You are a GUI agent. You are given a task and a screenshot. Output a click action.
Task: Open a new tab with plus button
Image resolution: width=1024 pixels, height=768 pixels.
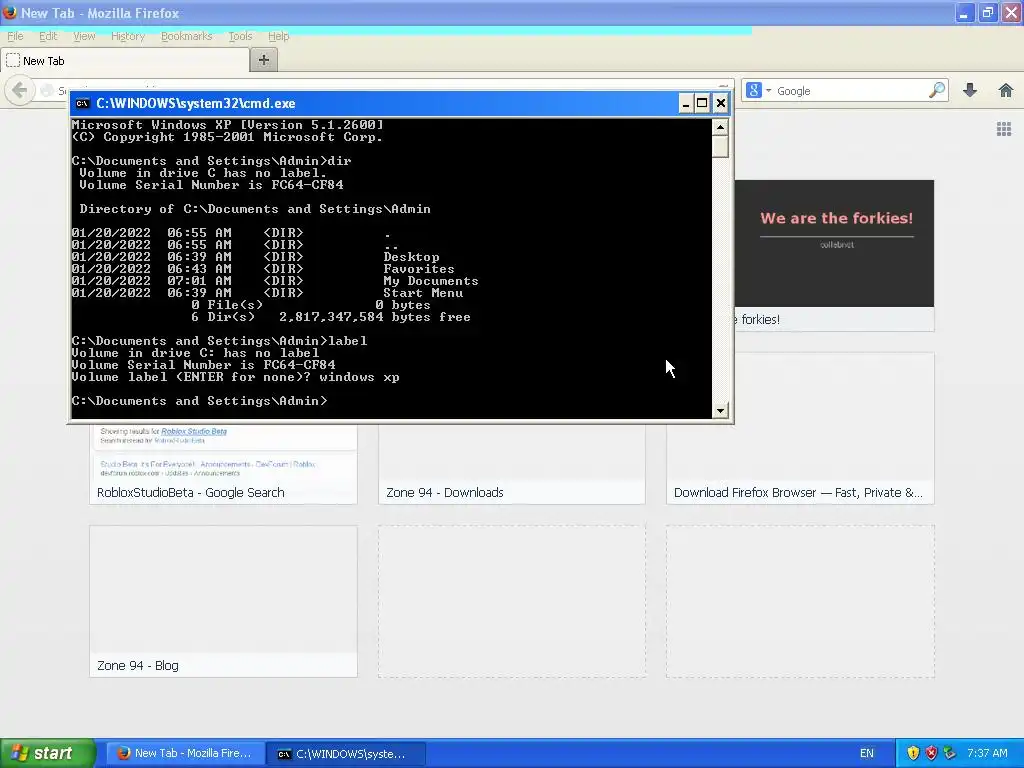[x=264, y=60]
